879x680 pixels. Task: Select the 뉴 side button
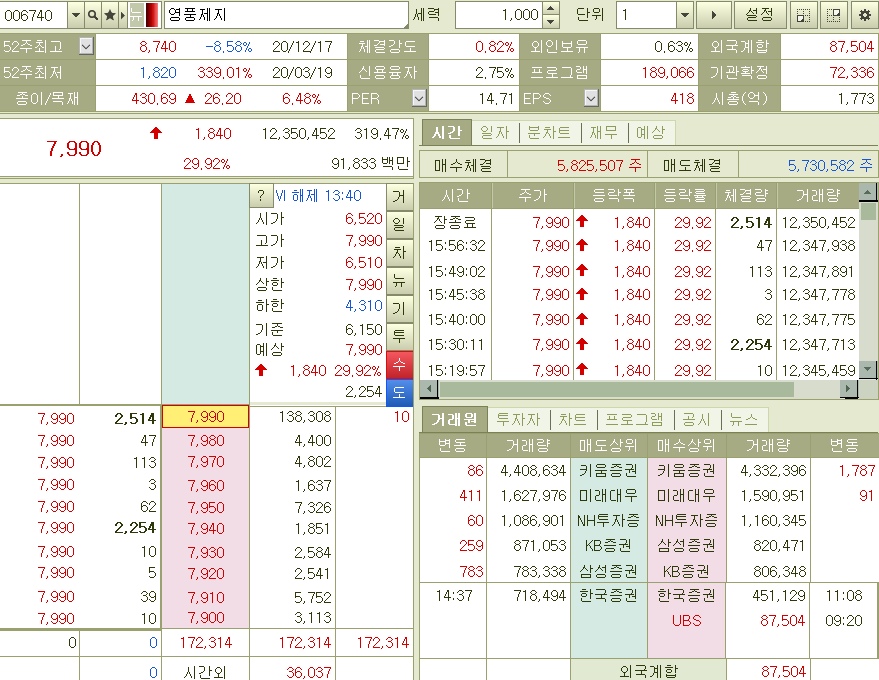(x=399, y=280)
